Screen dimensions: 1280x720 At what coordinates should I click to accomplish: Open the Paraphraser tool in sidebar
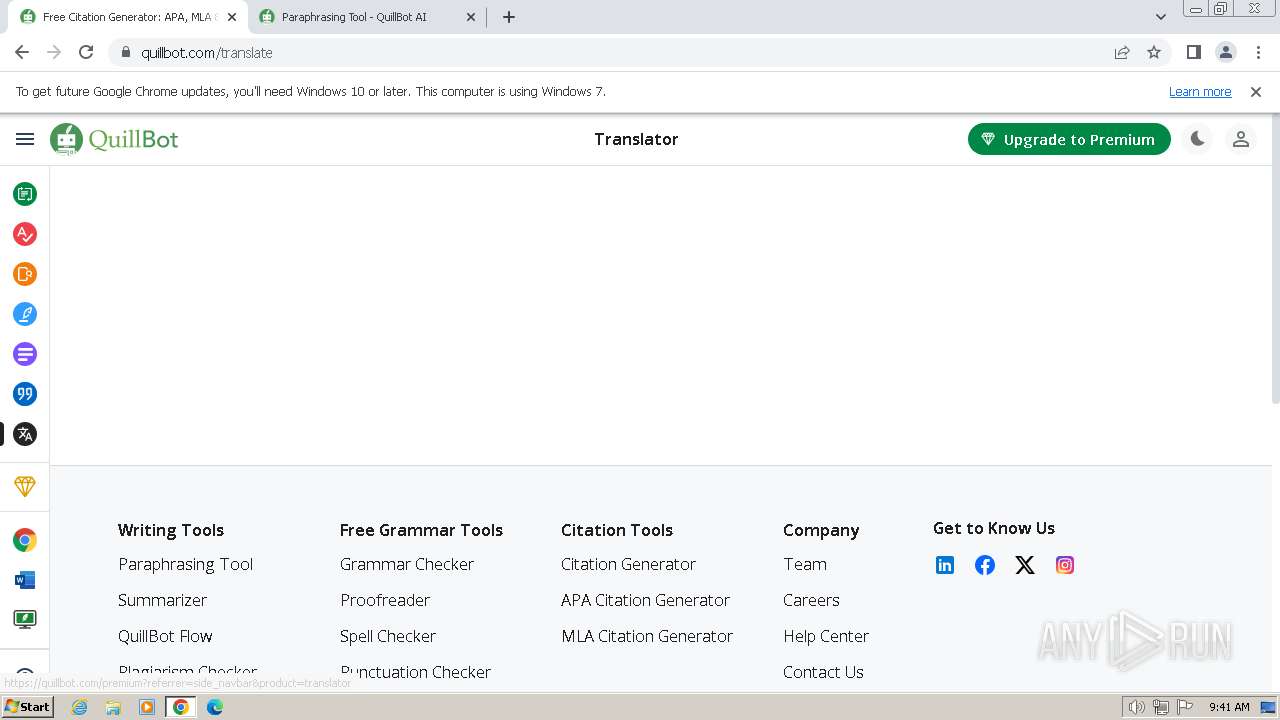click(25, 194)
